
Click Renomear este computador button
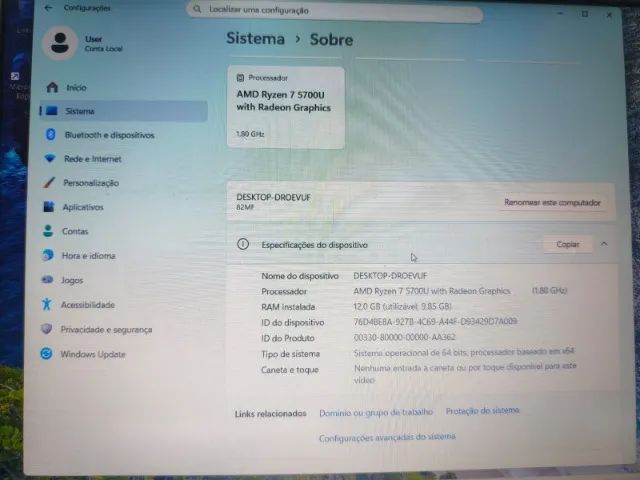pyautogui.click(x=552, y=202)
